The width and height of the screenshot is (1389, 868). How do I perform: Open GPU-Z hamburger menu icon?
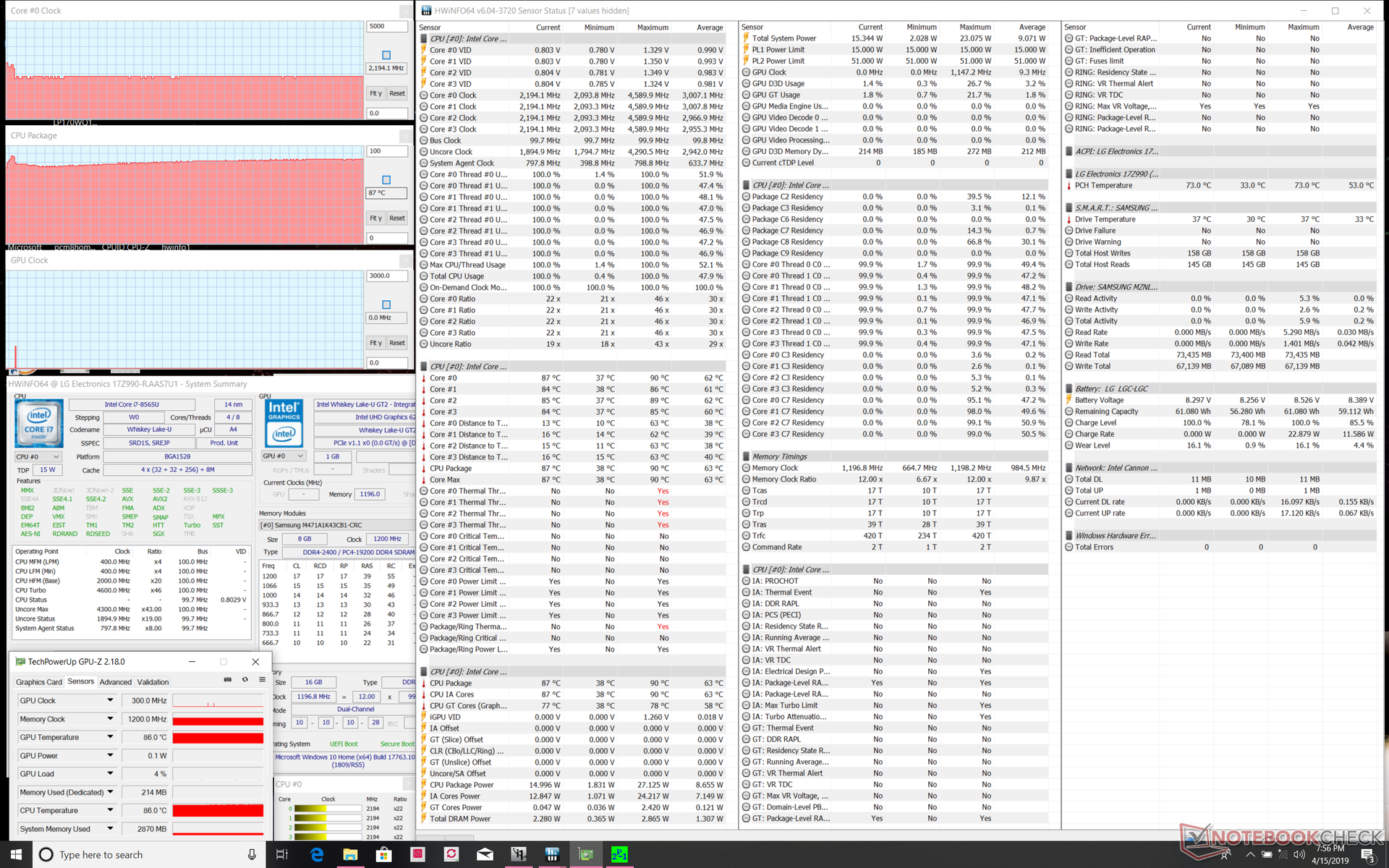[x=260, y=680]
